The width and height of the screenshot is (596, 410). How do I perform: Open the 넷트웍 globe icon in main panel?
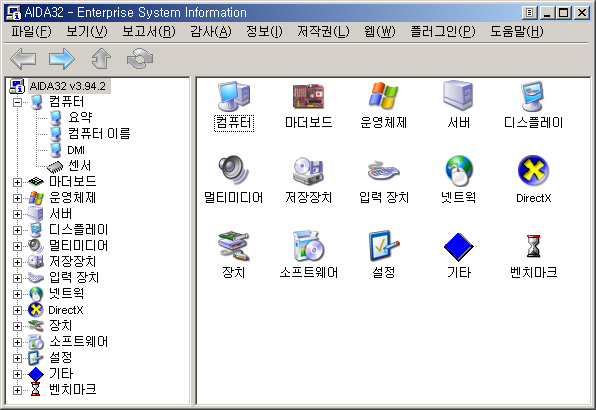point(459,171)
